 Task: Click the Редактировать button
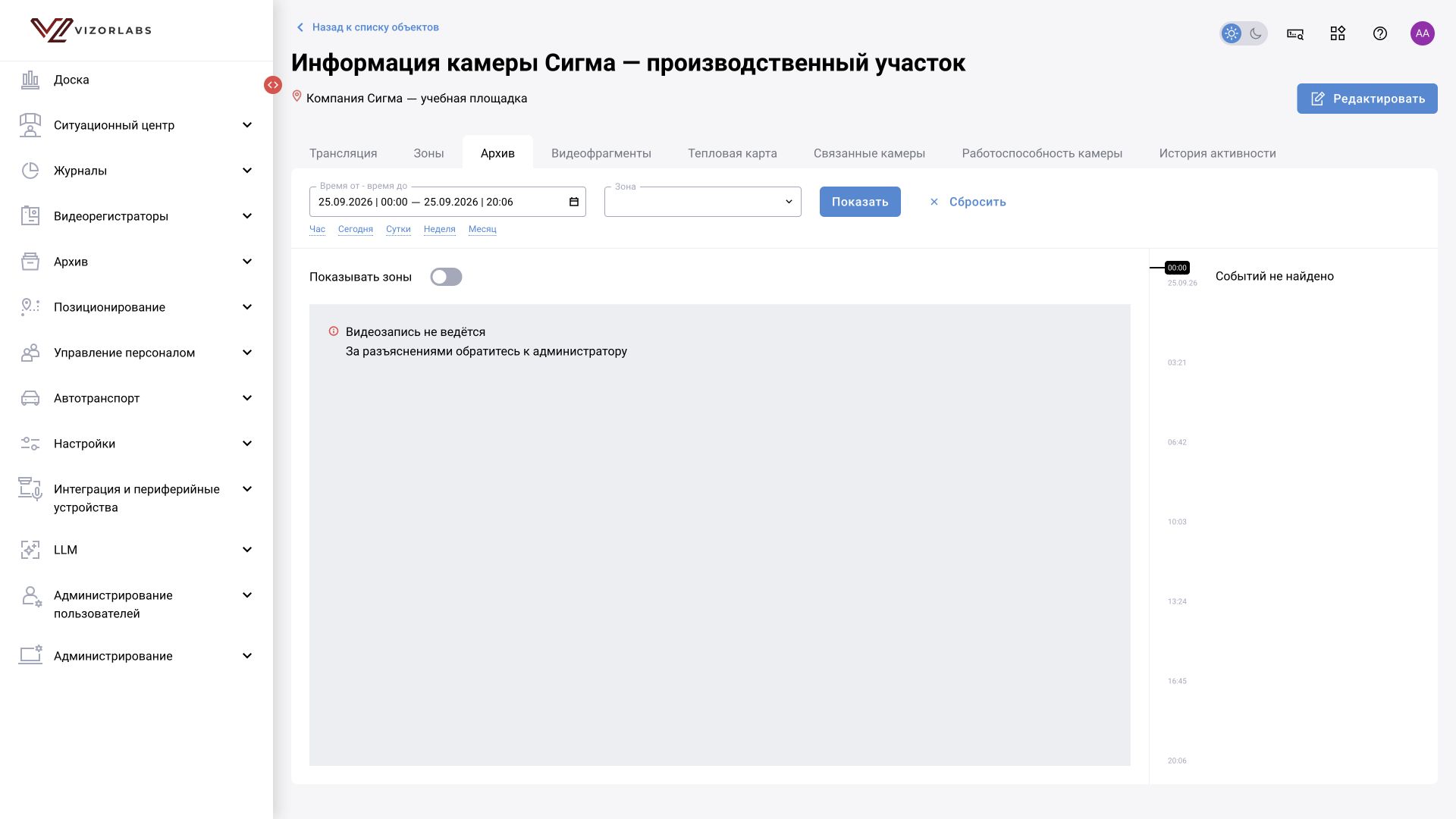[1367, 99]
